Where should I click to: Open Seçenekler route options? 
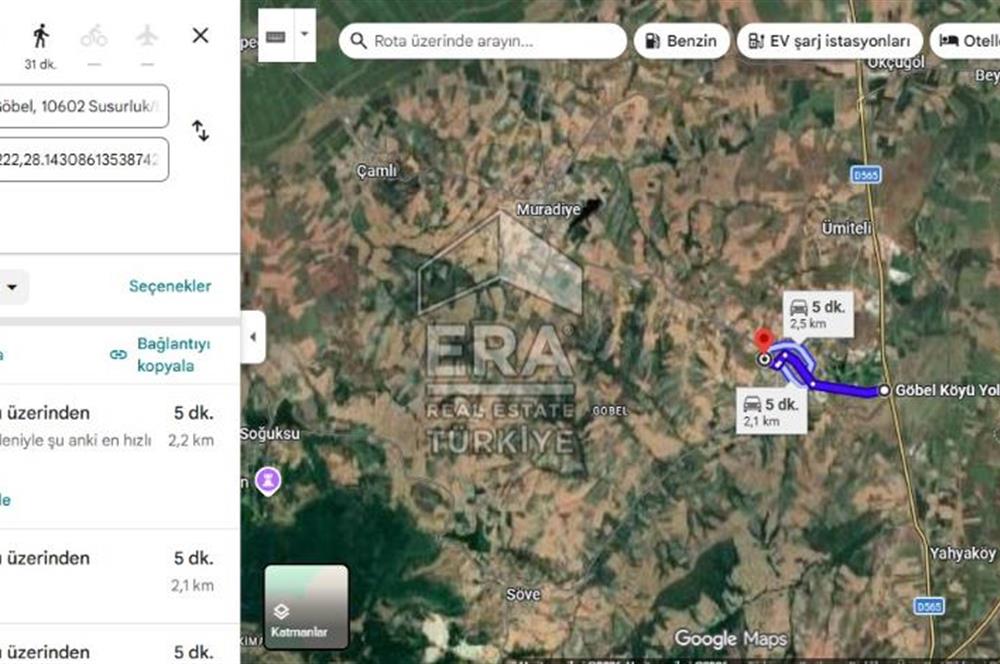(x=170, y=286)
